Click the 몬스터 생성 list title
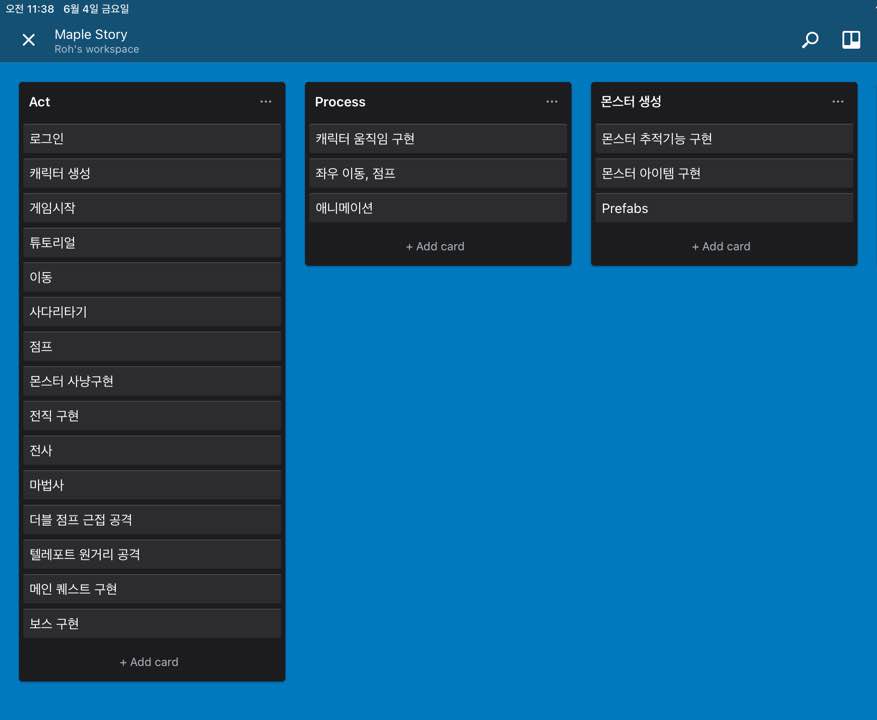This screenshot has height=720, width=877. coord(631,102)
